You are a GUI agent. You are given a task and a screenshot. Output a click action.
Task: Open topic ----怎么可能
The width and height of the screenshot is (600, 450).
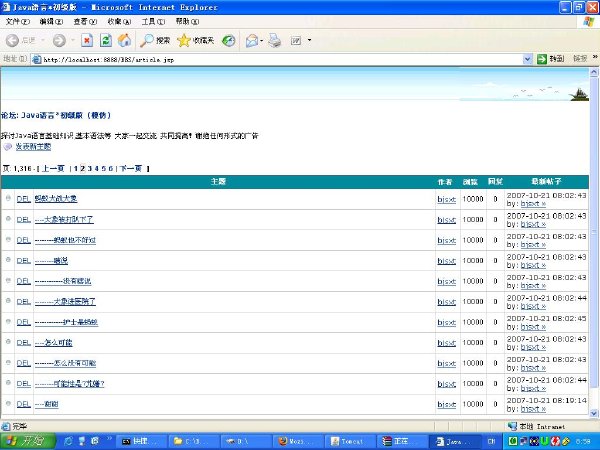click(x=54, y=342)
